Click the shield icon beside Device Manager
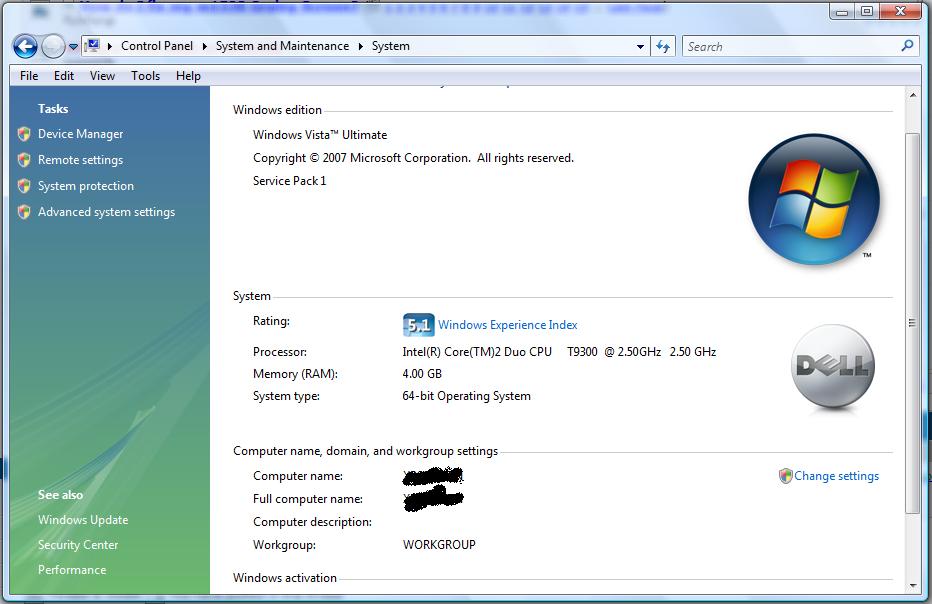The width and height of the screenshot is (932, 604). [x=24, y=134]
